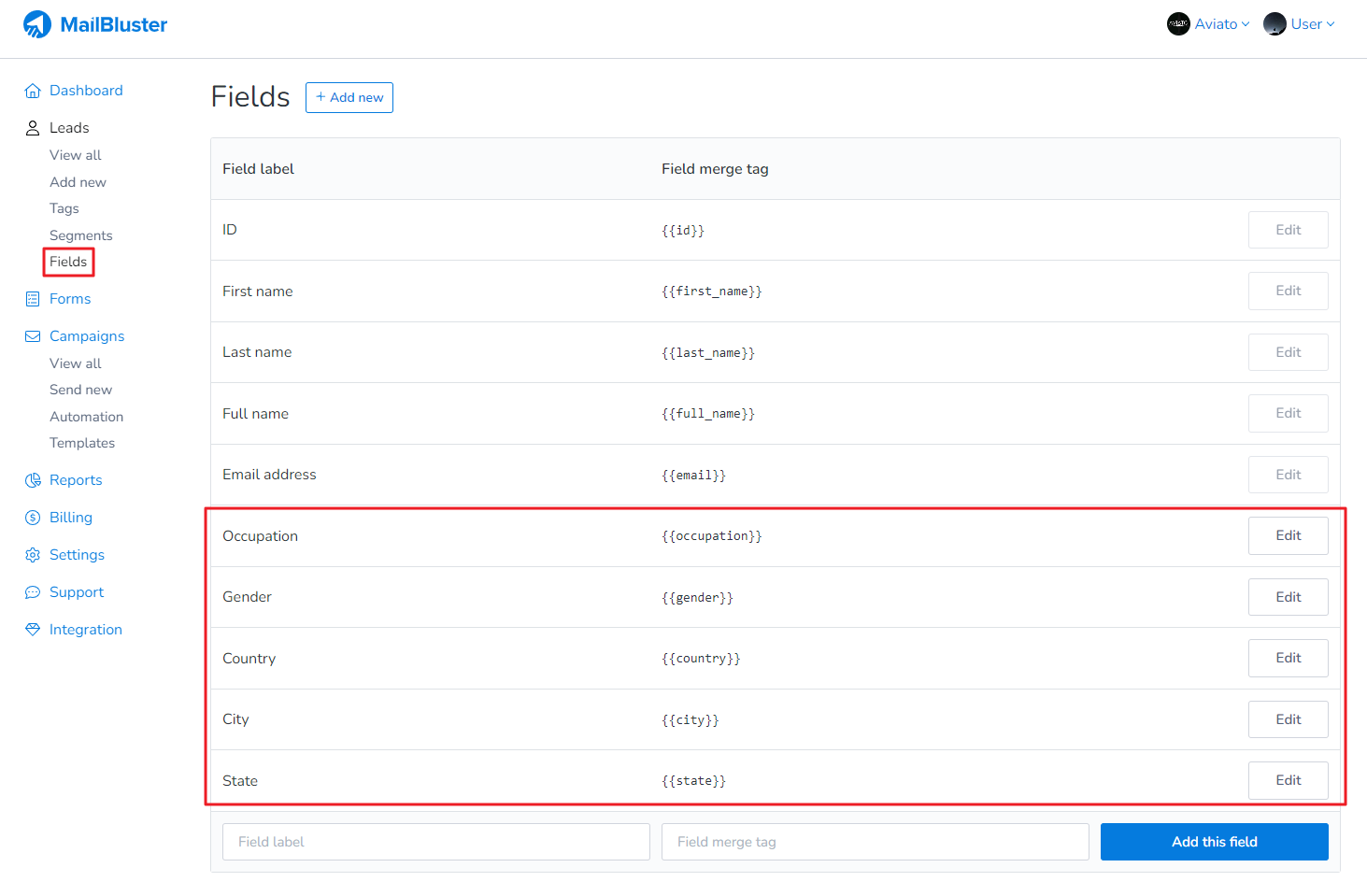The width and height of the screenshot is (1367, 896).
Task: Click the blue Add this field button
Action: (x=1214, y=842)
